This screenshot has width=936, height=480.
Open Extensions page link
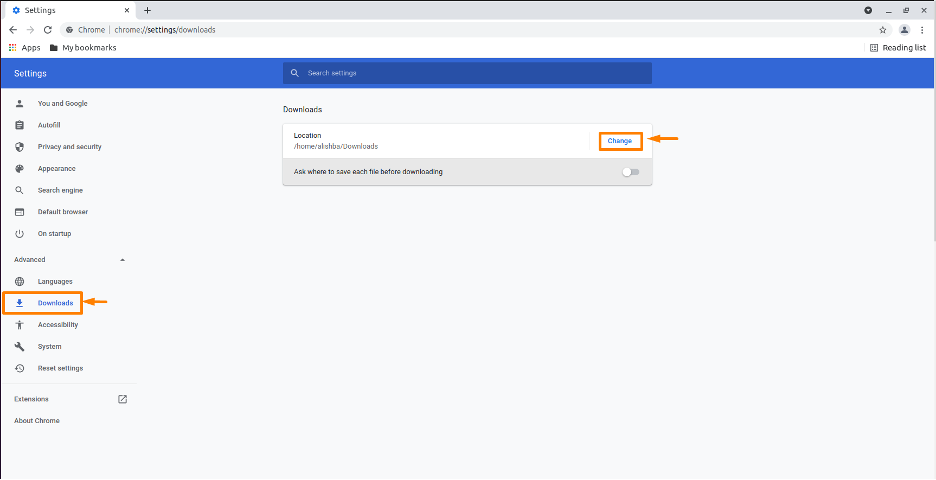point(31,399)
